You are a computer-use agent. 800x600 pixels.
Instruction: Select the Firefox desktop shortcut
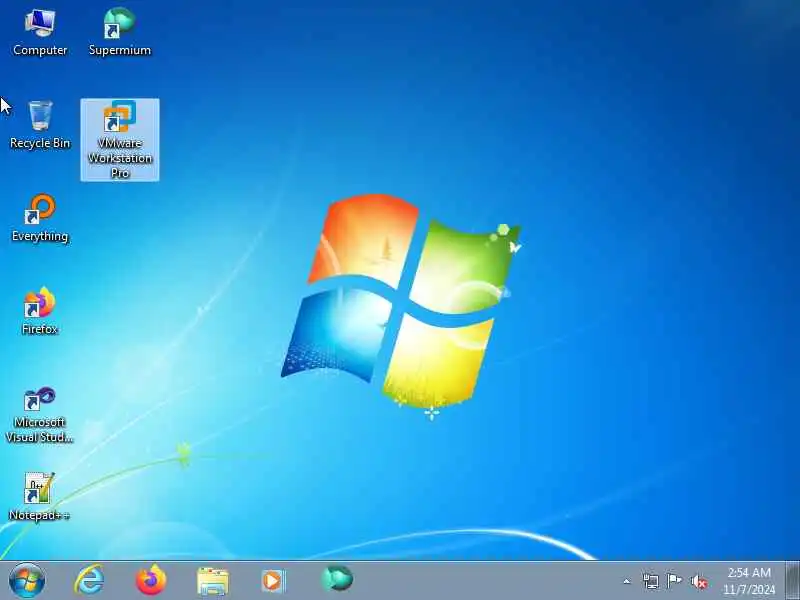coord(40,311)
